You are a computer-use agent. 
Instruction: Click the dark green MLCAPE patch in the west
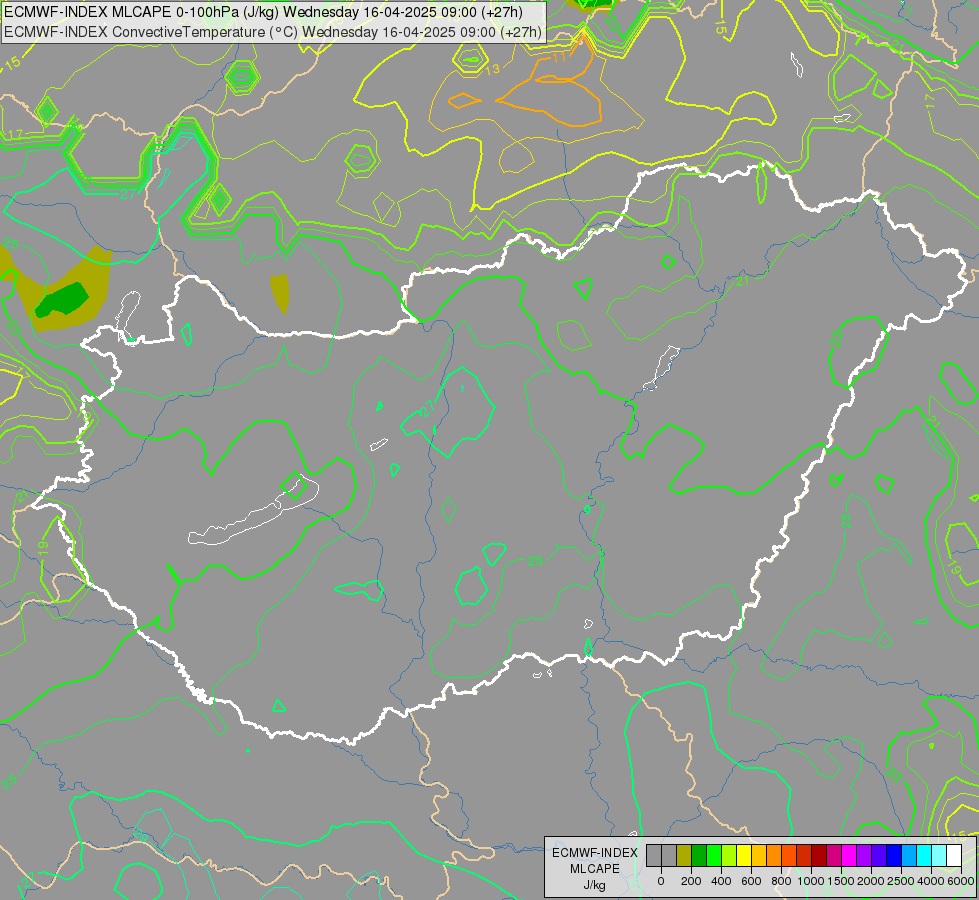pos(62,299)
